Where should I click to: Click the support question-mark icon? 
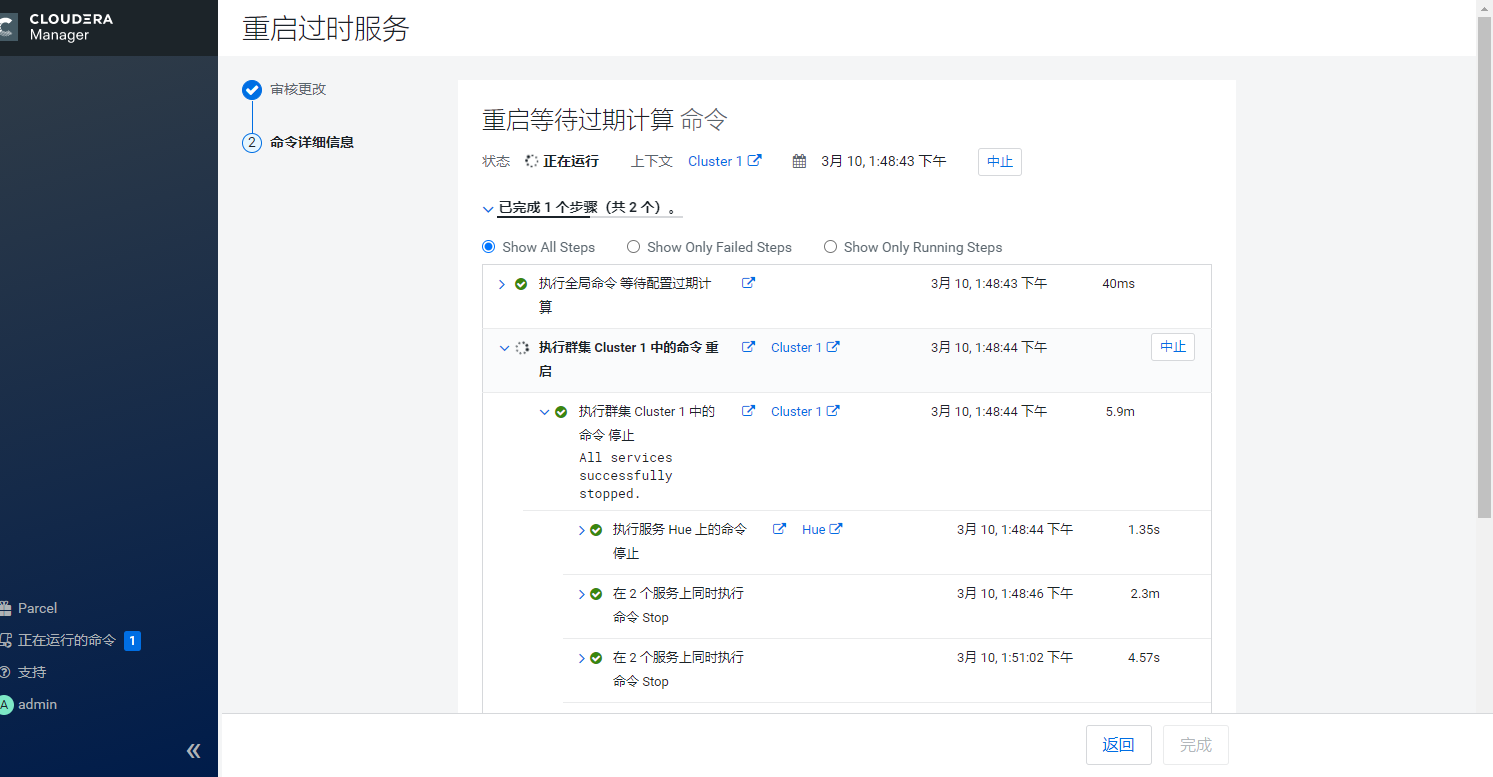5,672
